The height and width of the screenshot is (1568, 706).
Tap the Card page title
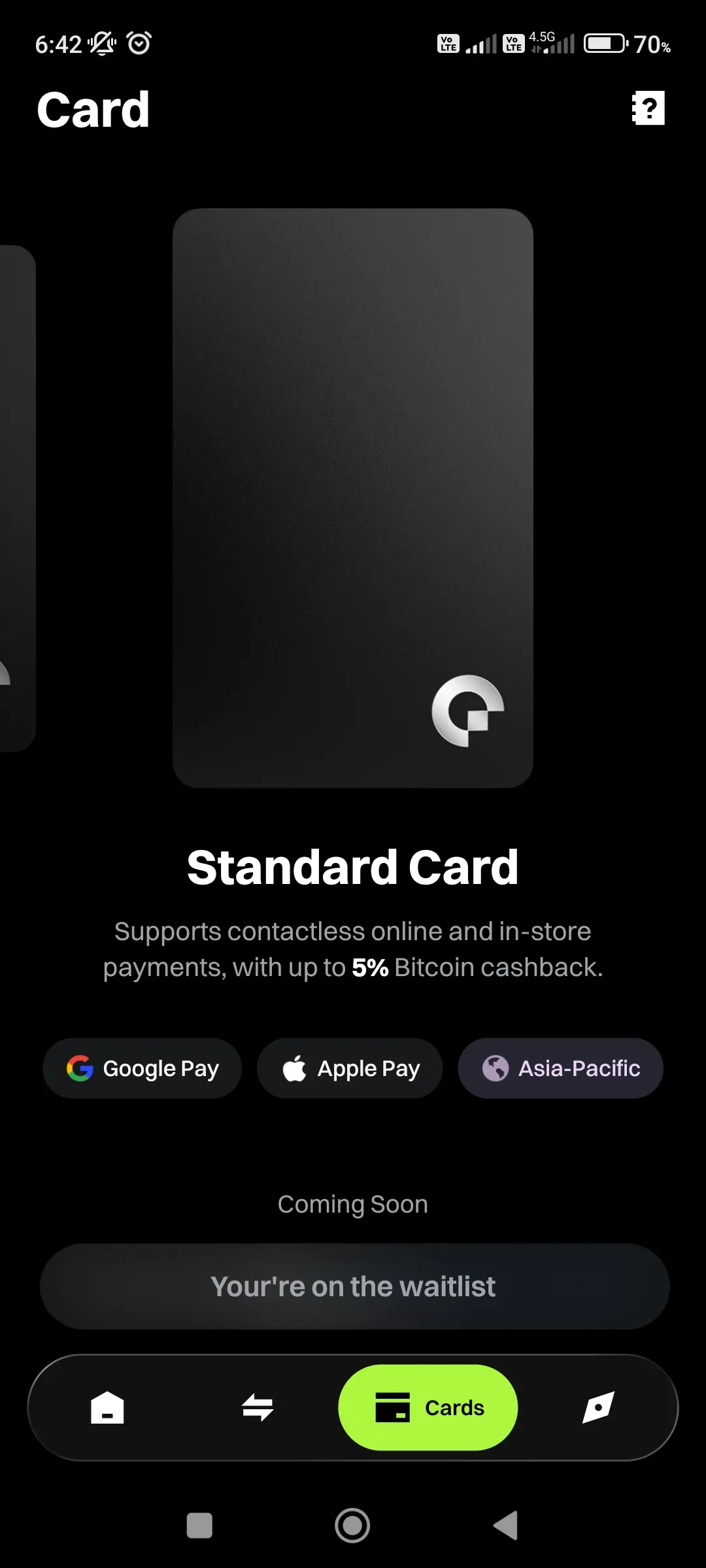click(x=93, y=109)
